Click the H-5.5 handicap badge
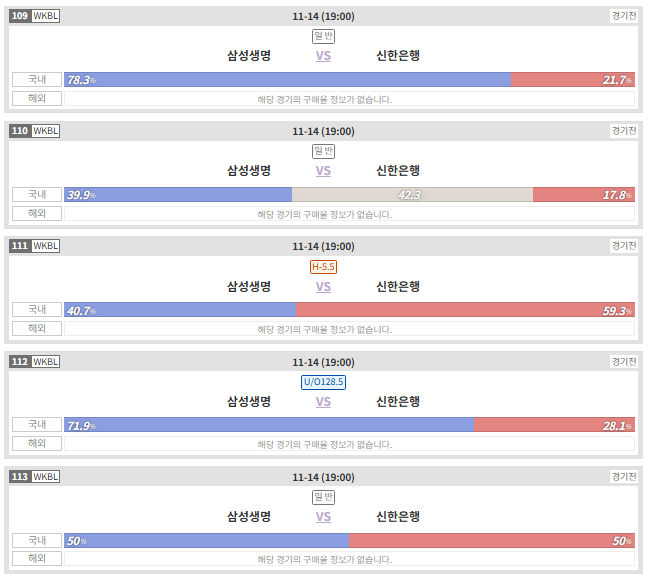The image size is (650, 586). [x=323, y=267]
